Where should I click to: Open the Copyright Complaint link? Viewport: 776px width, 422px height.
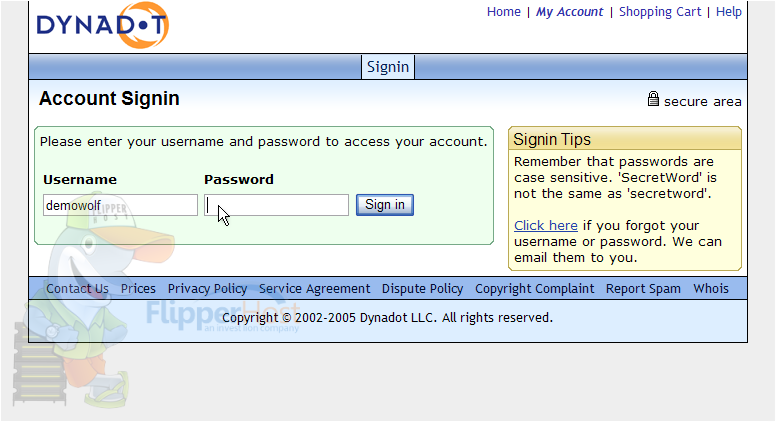coord(534,288)
